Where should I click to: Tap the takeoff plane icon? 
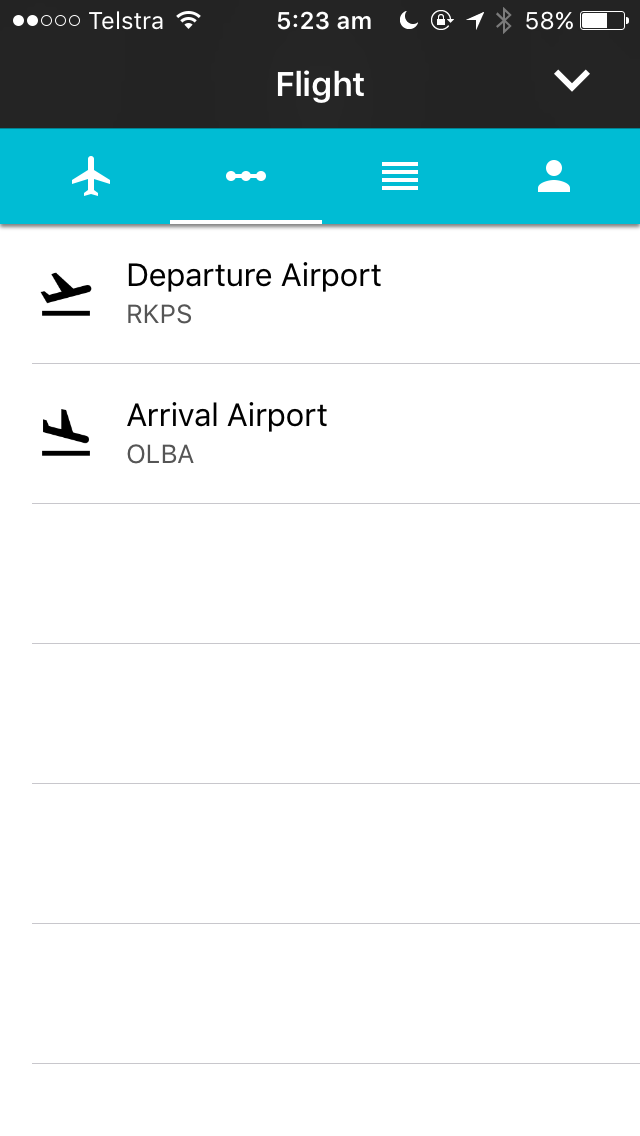tap(66, 294)
